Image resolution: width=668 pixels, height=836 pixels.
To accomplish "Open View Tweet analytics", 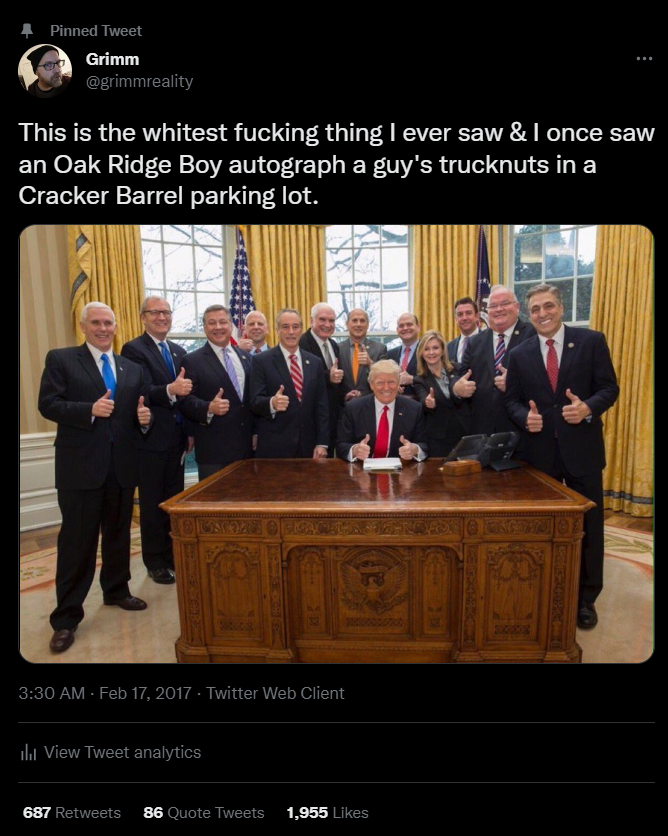I will (122, 752).
